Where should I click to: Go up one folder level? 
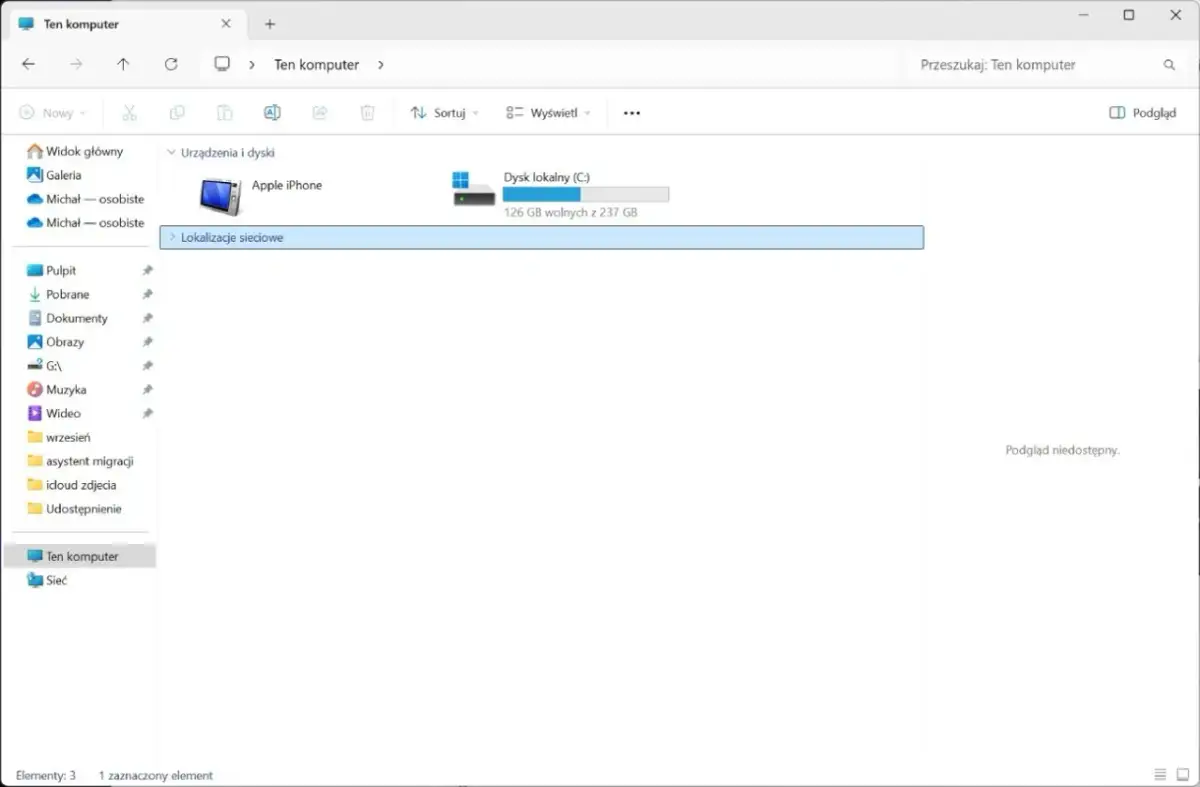click(123, 64)
